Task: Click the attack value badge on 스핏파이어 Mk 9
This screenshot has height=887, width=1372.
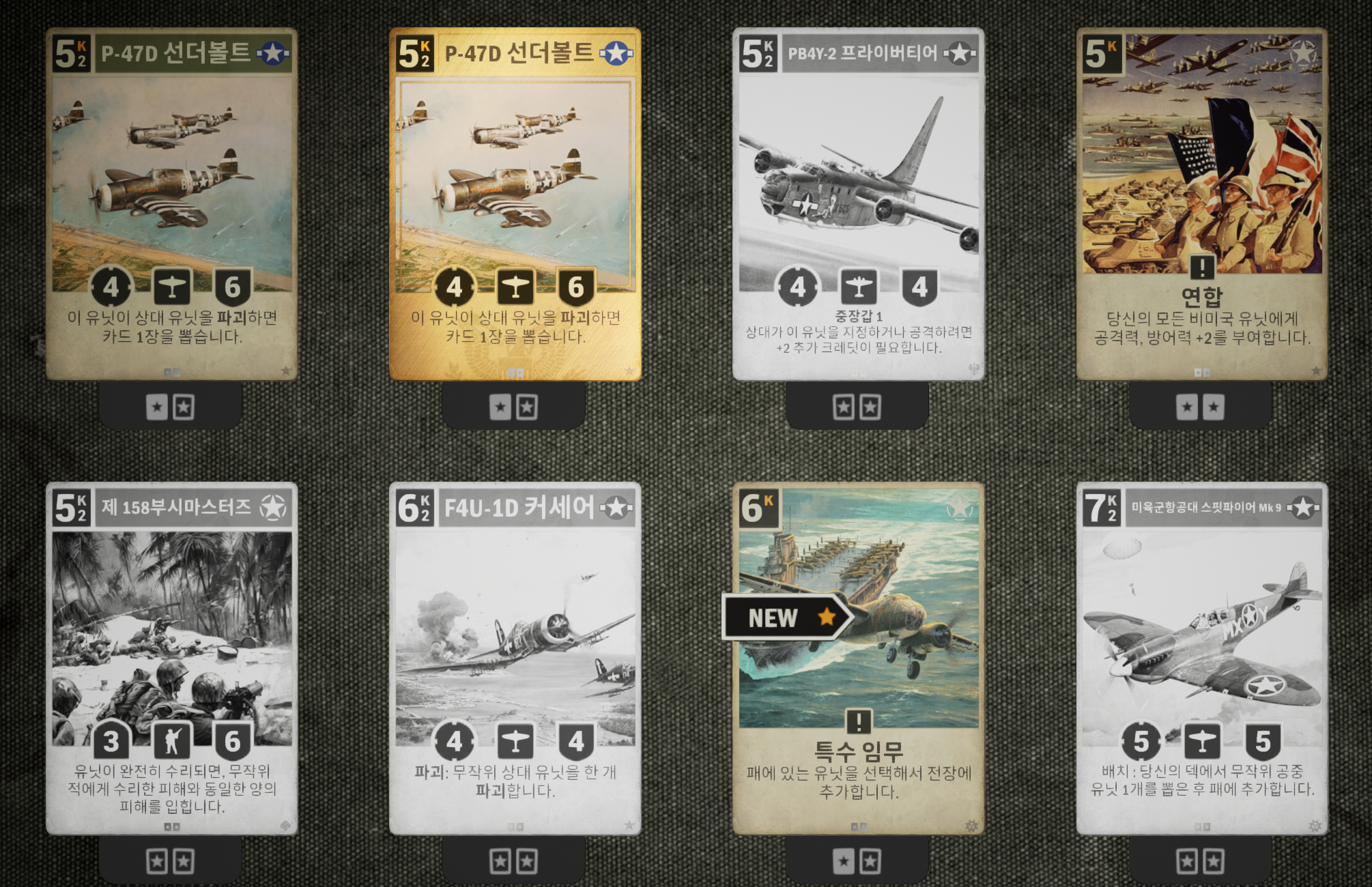Action: [1142, 742]
